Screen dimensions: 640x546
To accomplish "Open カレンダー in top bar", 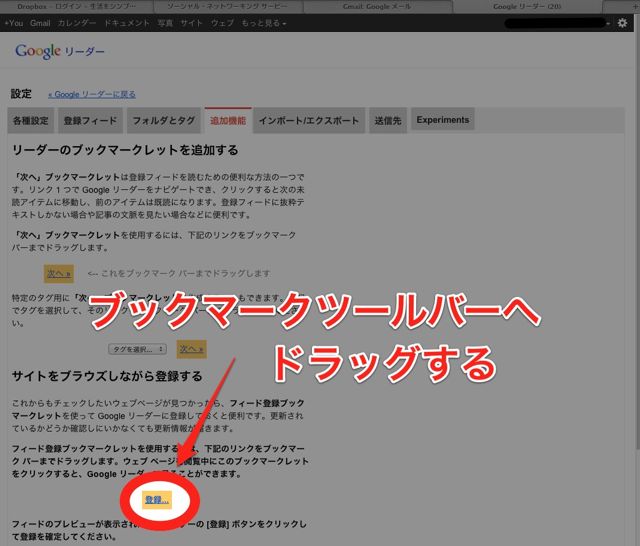I will click(77, 23).
